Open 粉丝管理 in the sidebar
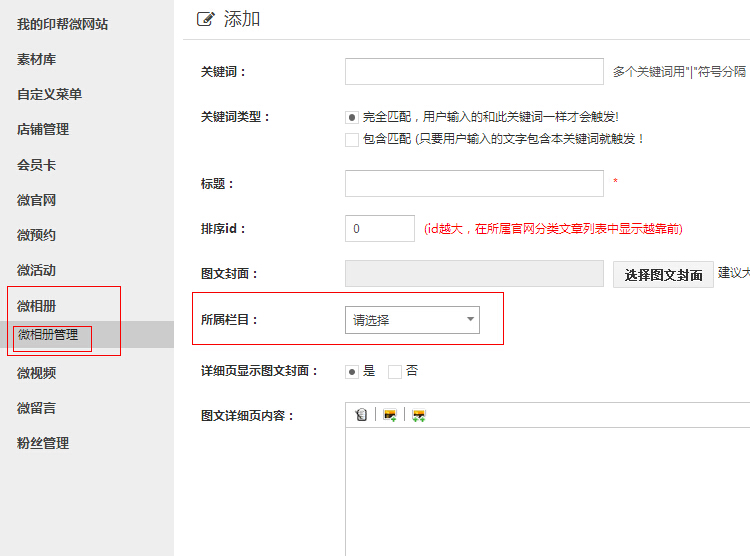The width and height of the screenshot is (750, 556). click(x=43, y=443)
